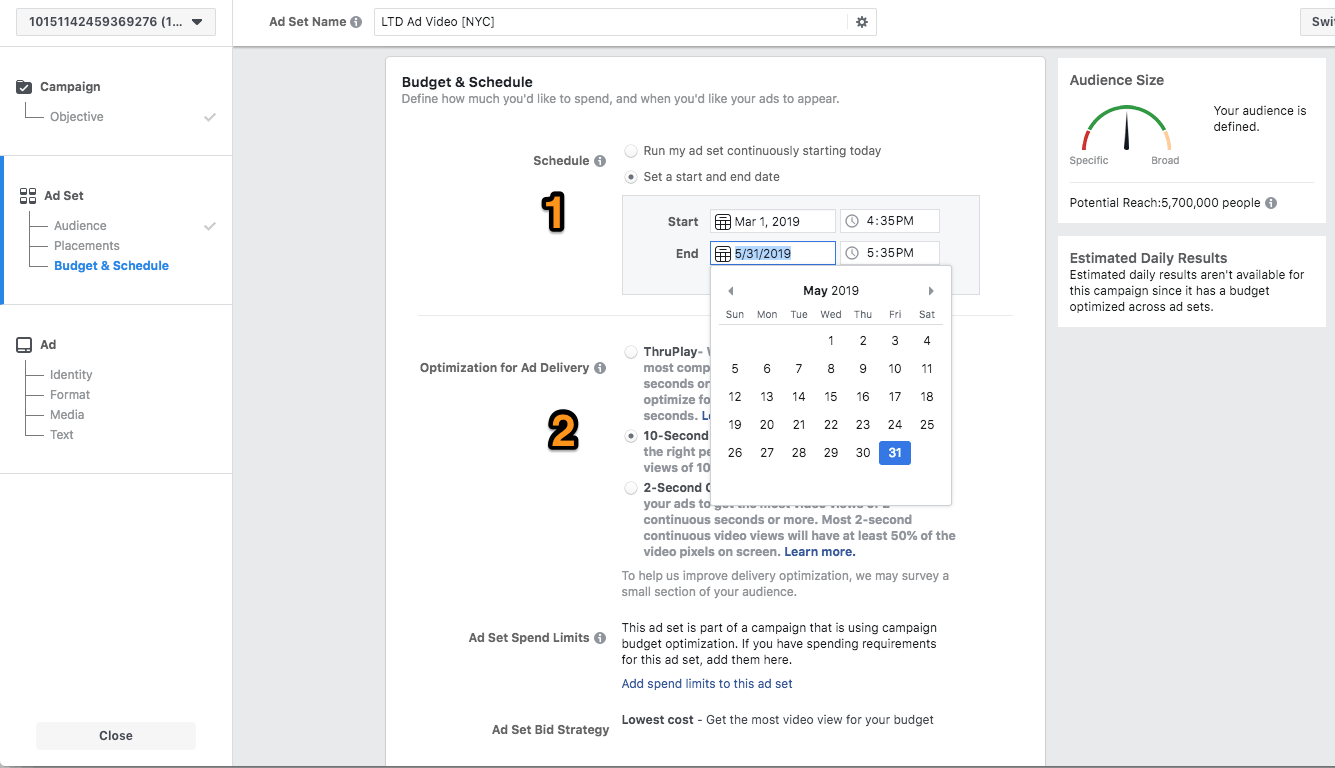Click the Start date calendar icon

tap(723, 222)
